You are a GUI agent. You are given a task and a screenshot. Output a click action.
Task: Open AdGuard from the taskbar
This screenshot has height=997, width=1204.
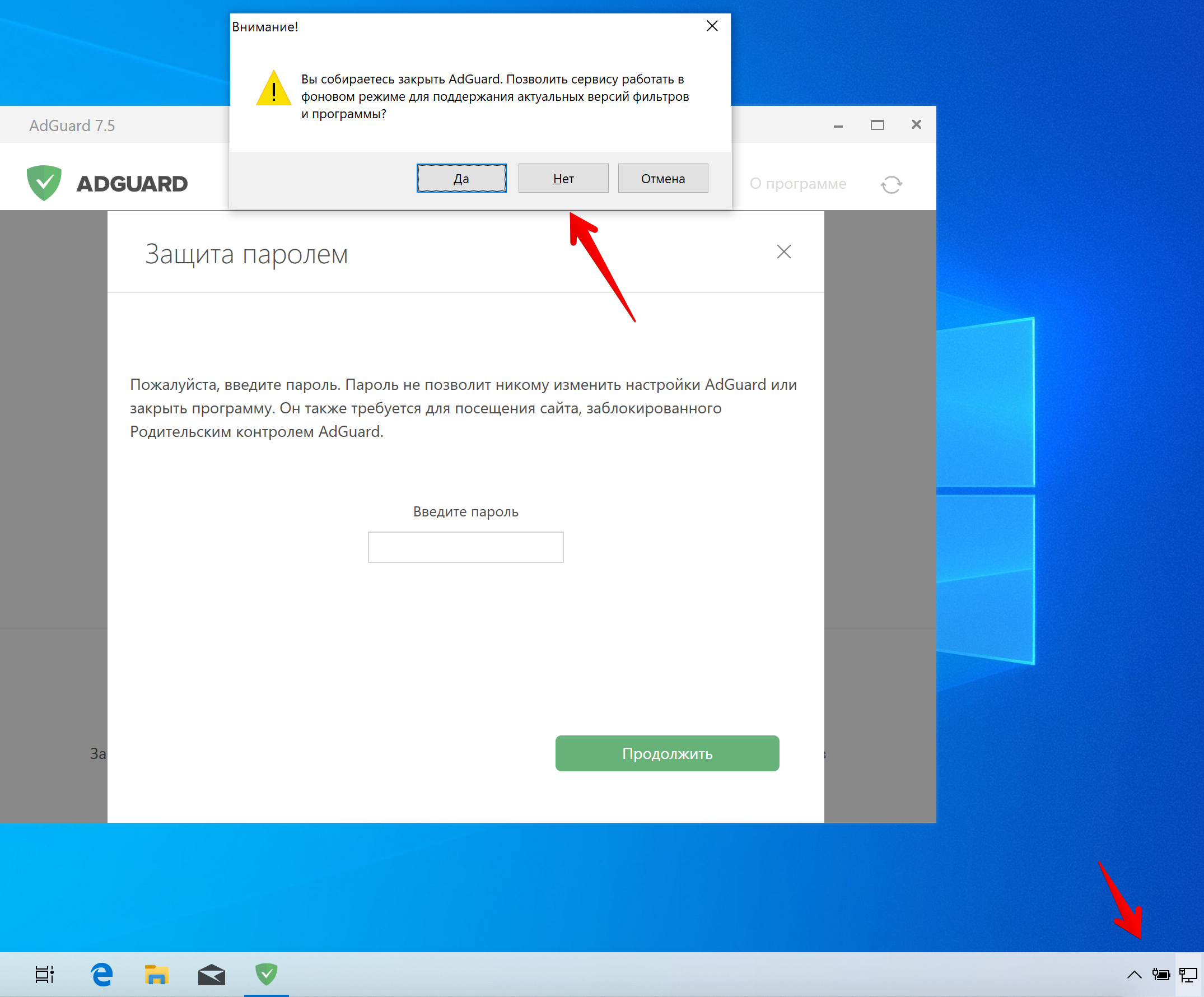click(266, 973)
